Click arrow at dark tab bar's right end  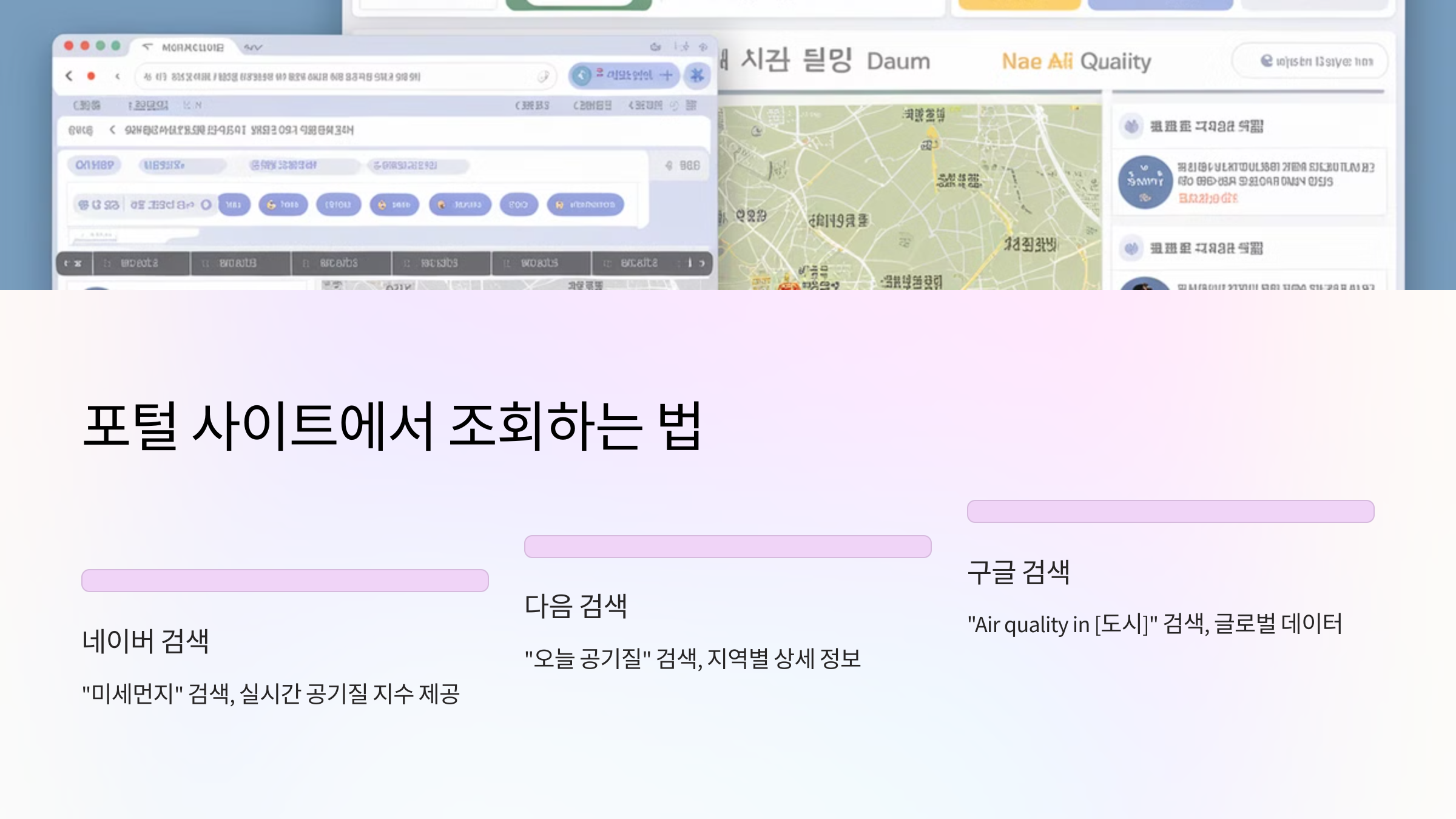pos(702,263)
